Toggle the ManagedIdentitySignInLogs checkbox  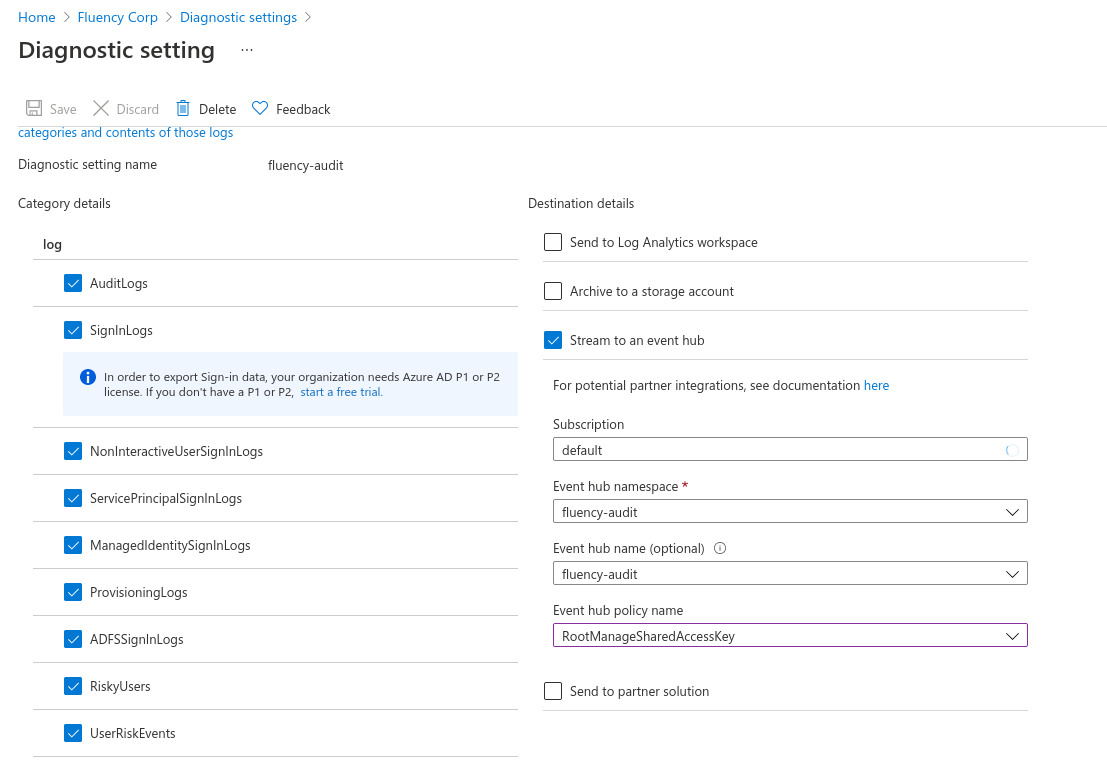click(73, 545)
